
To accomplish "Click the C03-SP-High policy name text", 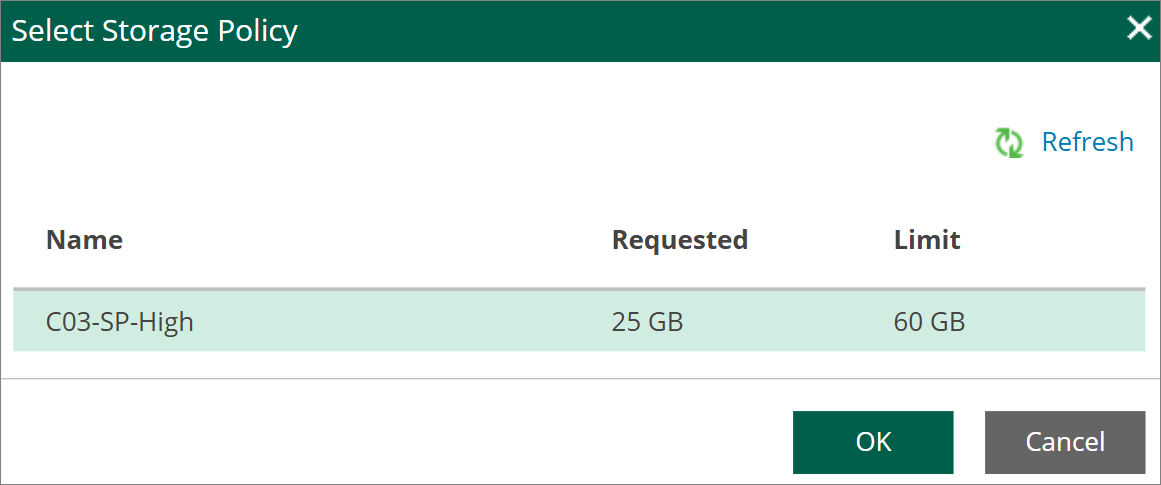I will pyautogui.click(x=119, y=323).
